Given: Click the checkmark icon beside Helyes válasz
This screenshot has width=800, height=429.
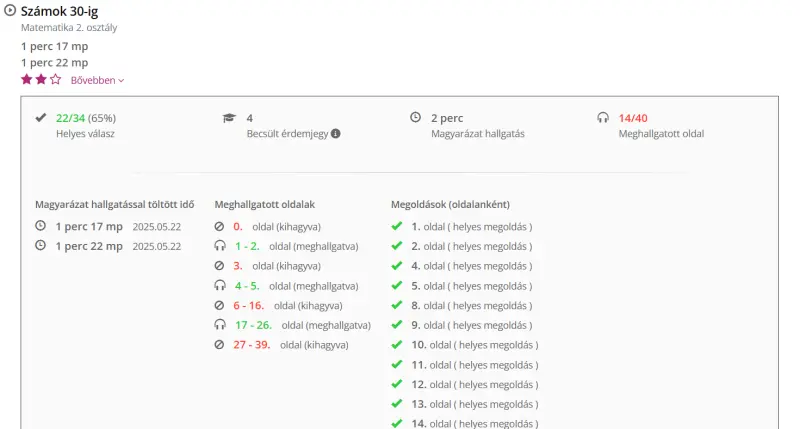Looking at the screenshot, I should point(41,117).
